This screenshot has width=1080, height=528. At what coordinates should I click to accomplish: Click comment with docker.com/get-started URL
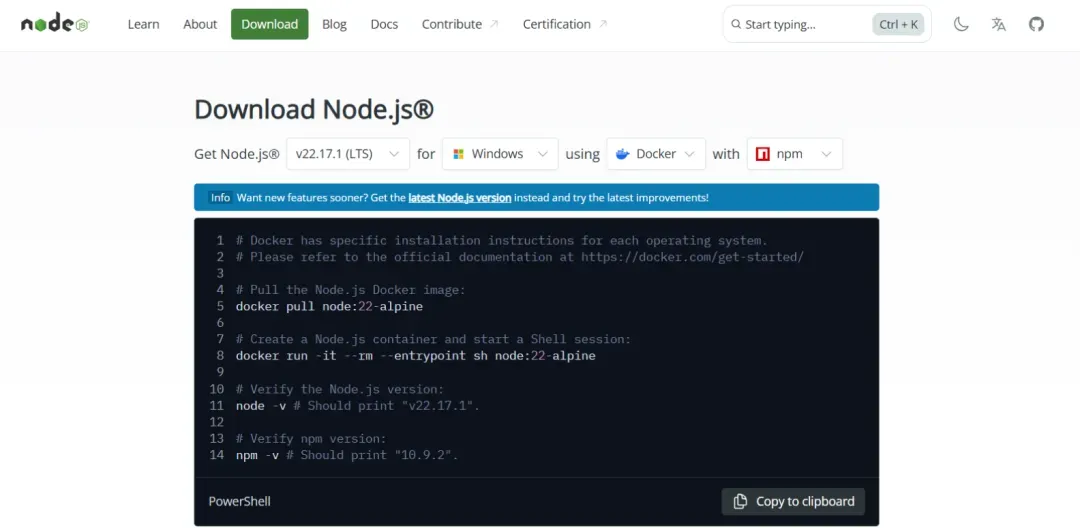(519, 257)
